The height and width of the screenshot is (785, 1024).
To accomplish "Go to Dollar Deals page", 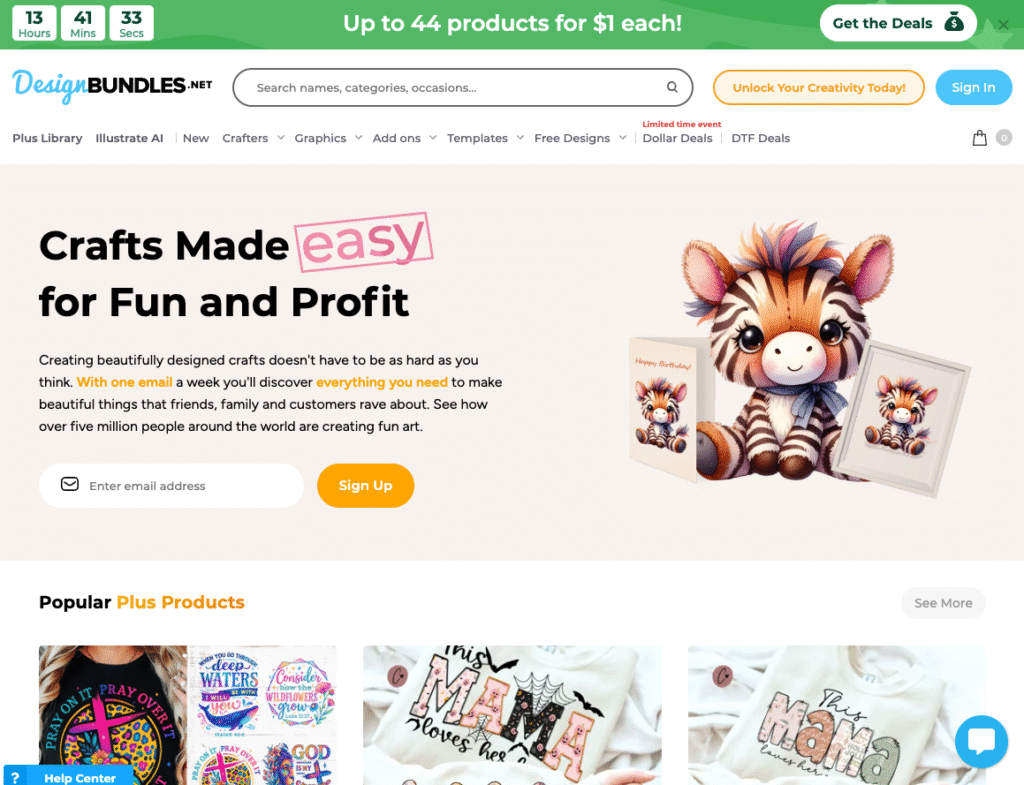I will (x=677, y=138).
